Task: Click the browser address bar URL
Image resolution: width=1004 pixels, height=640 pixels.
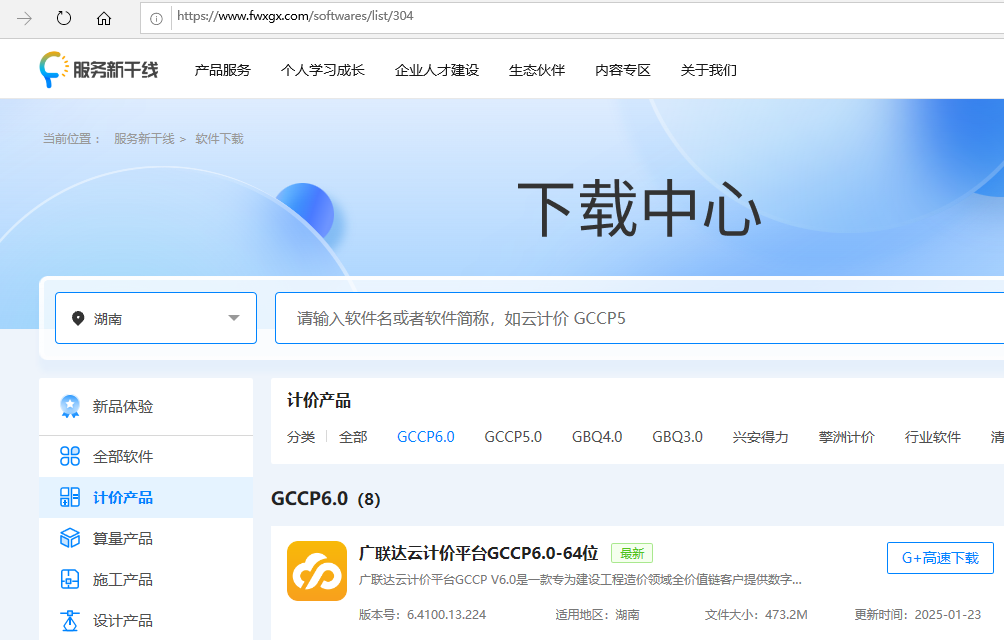Action: coord(295,16)
